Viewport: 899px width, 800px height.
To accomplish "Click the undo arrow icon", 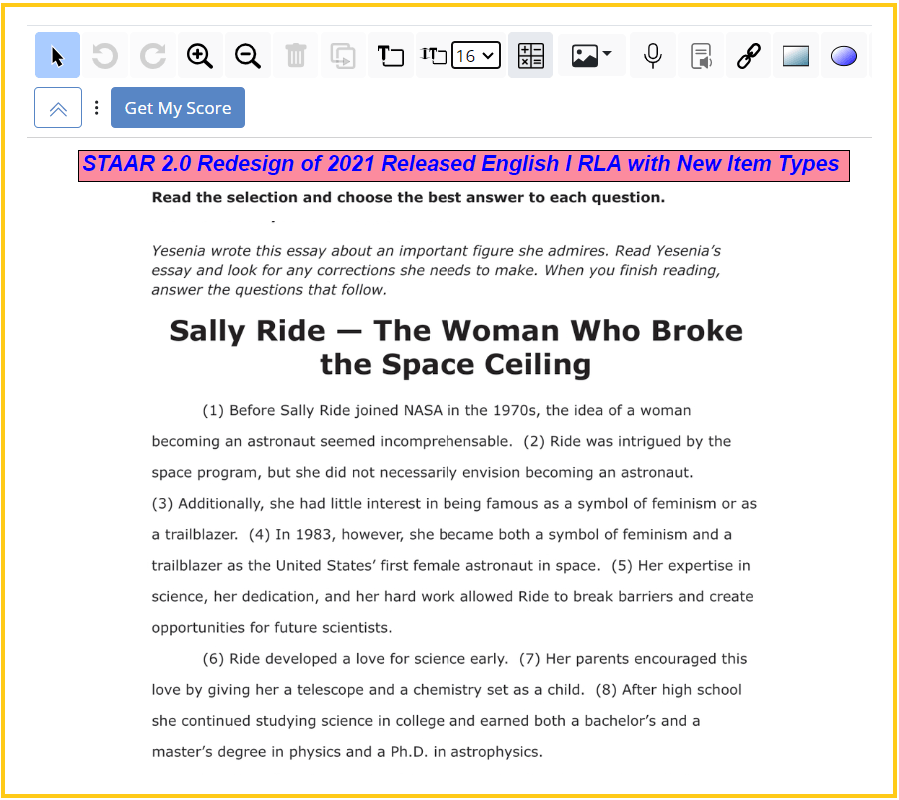I will coord(104,56).
